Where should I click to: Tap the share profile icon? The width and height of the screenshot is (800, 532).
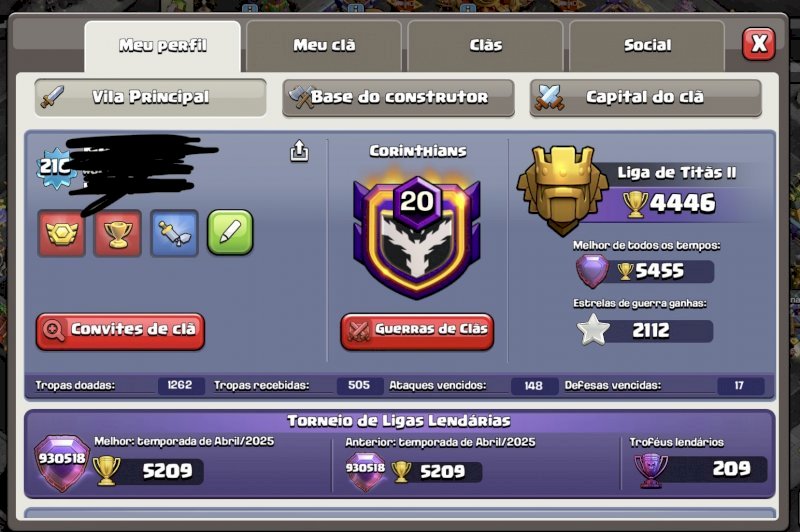(299, 150)
